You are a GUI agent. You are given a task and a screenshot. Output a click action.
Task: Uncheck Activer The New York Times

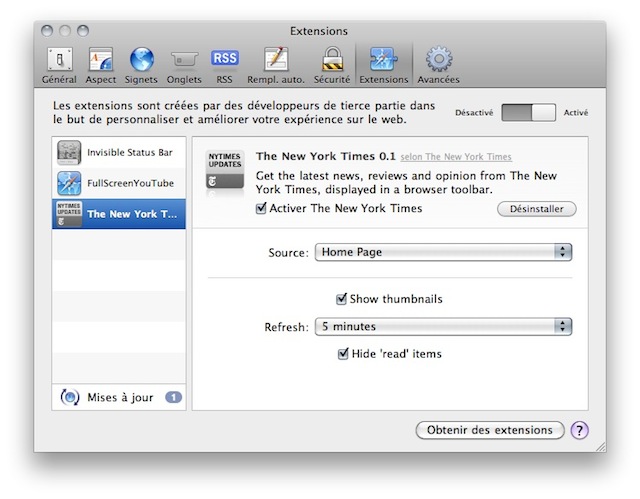(x=261, y=208)
